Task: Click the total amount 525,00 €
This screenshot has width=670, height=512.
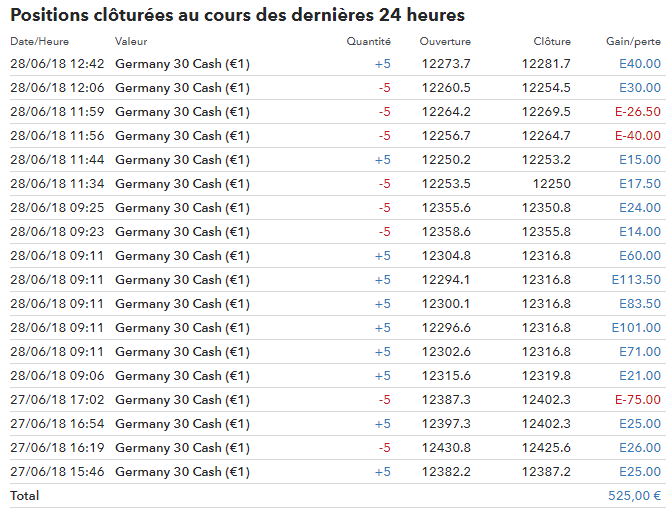Action: [x=634, y=496]
